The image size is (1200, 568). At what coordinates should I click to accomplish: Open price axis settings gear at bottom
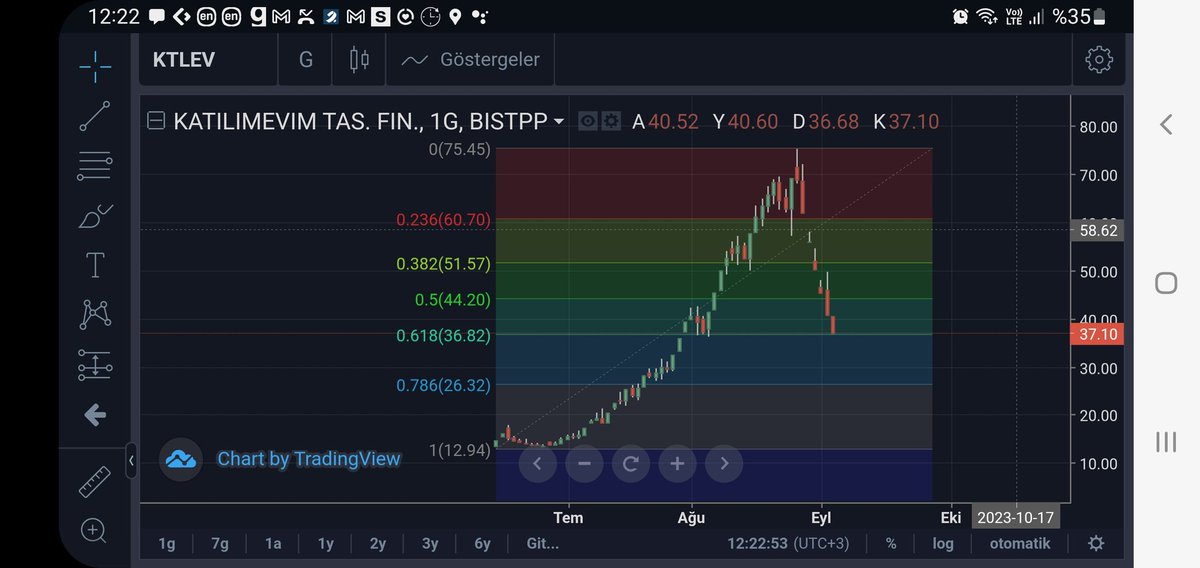1096,543
